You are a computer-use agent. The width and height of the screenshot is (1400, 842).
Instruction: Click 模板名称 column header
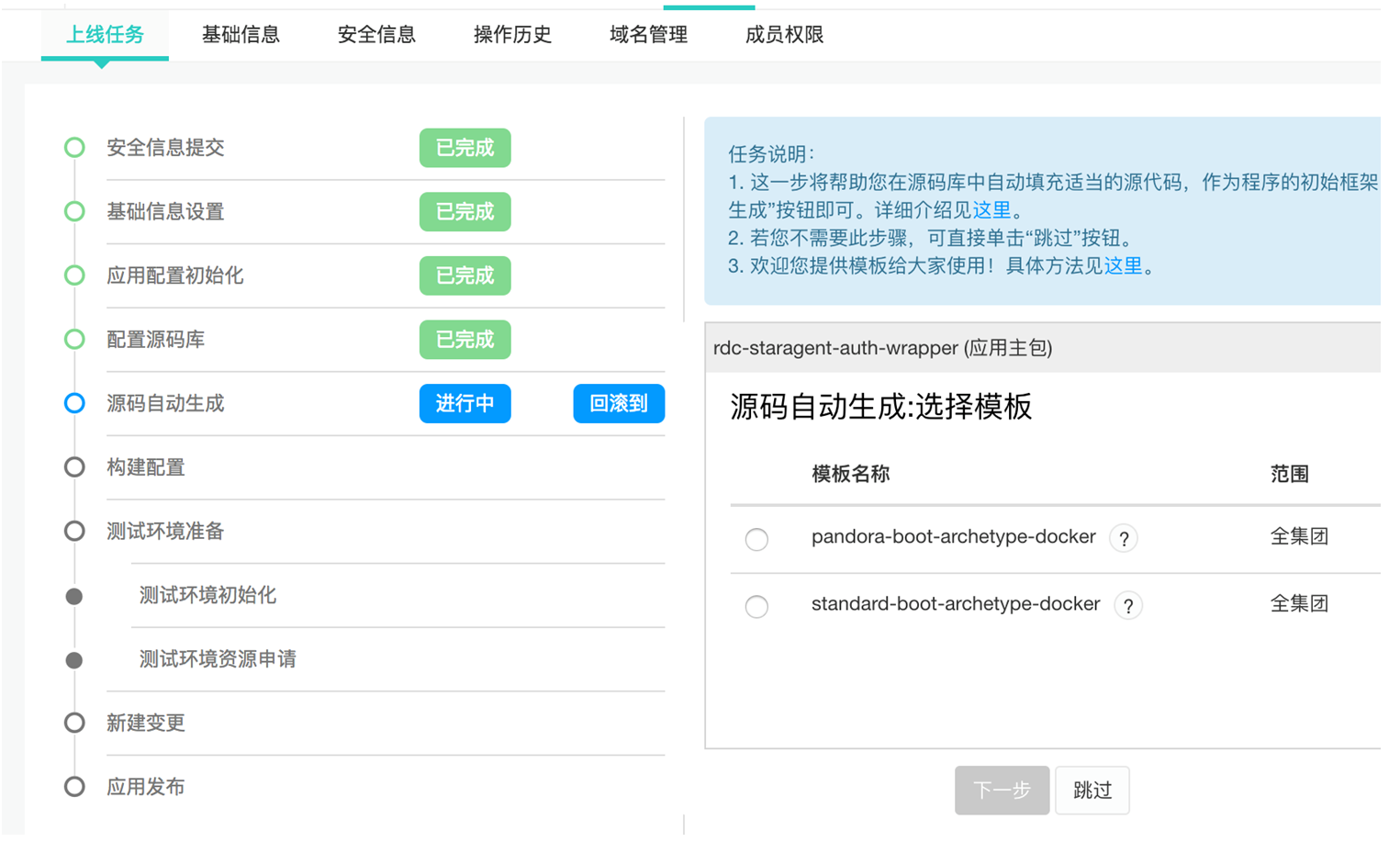851,475
